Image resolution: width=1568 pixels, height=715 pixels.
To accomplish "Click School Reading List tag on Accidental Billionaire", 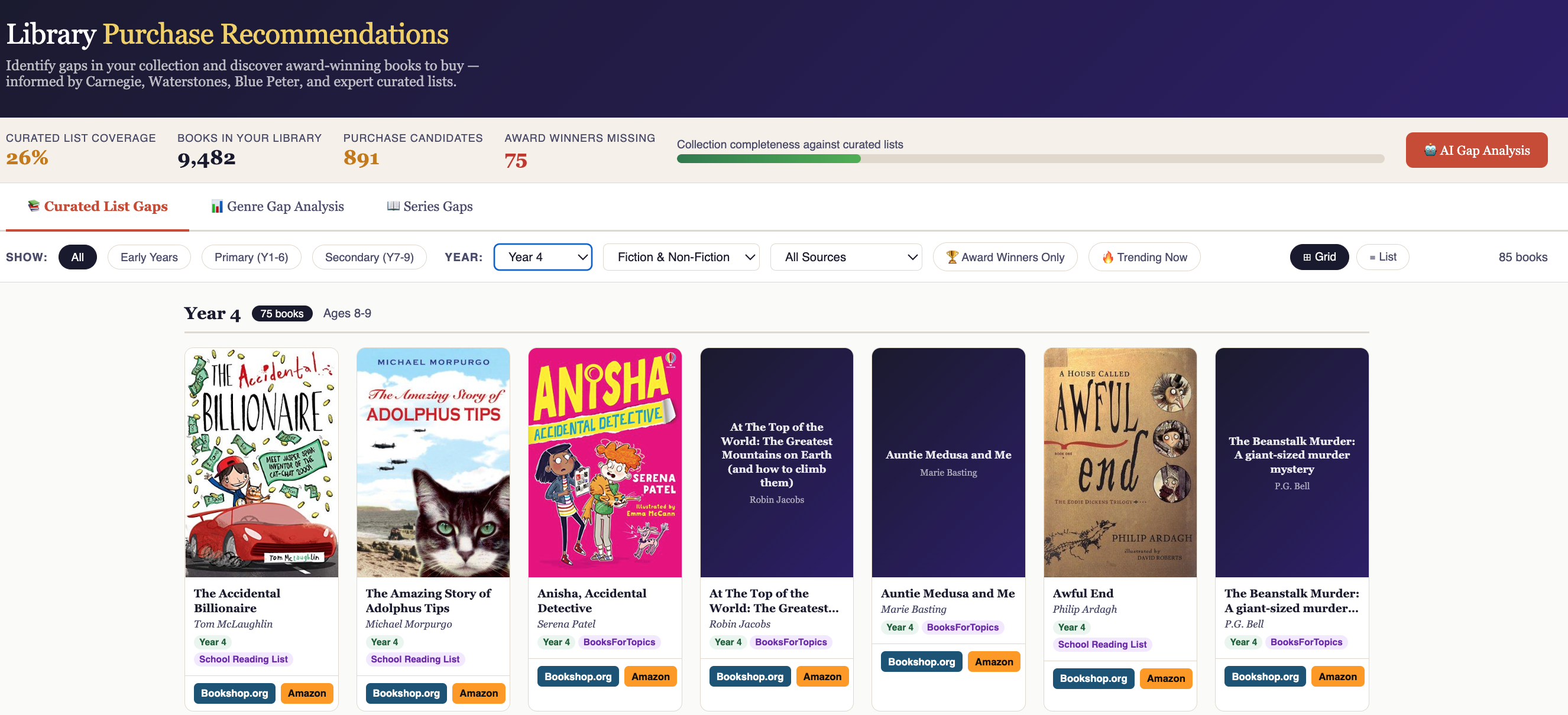I will coord(244,659).
